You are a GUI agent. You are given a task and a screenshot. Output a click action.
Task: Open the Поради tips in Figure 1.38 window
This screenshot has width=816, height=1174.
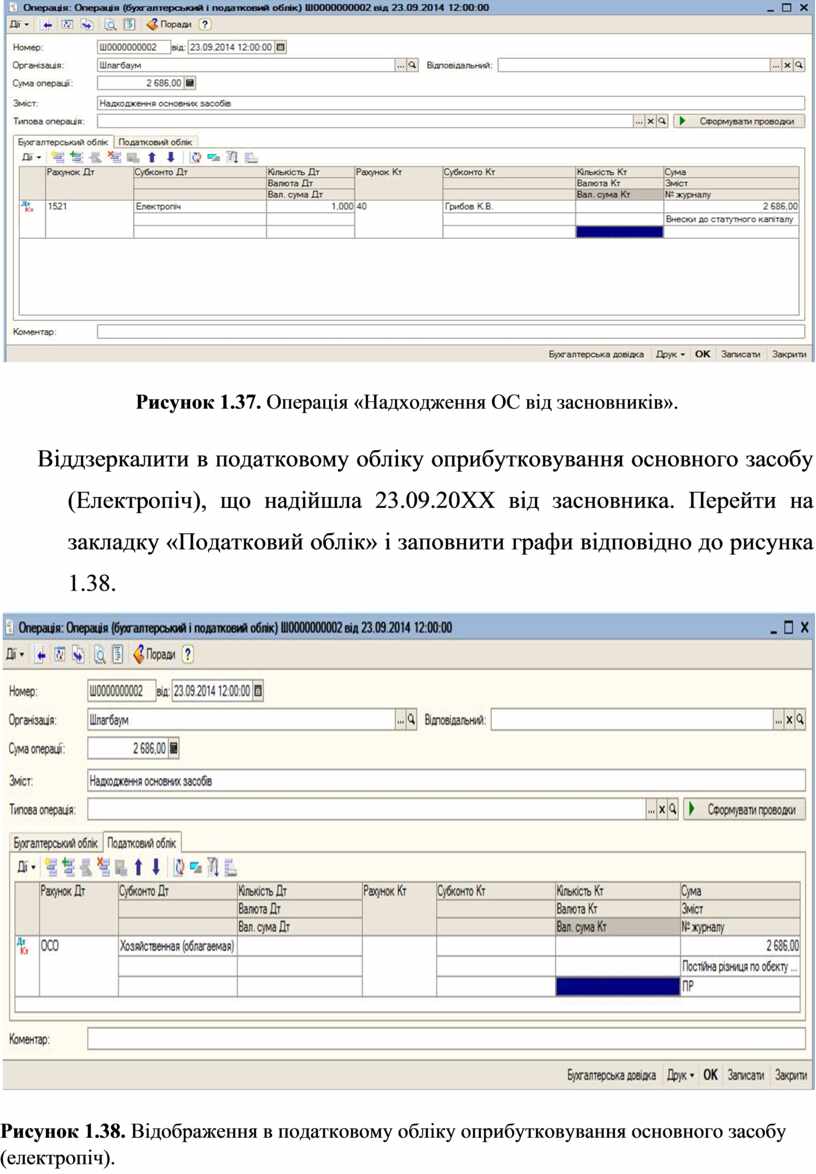[153, 654]
